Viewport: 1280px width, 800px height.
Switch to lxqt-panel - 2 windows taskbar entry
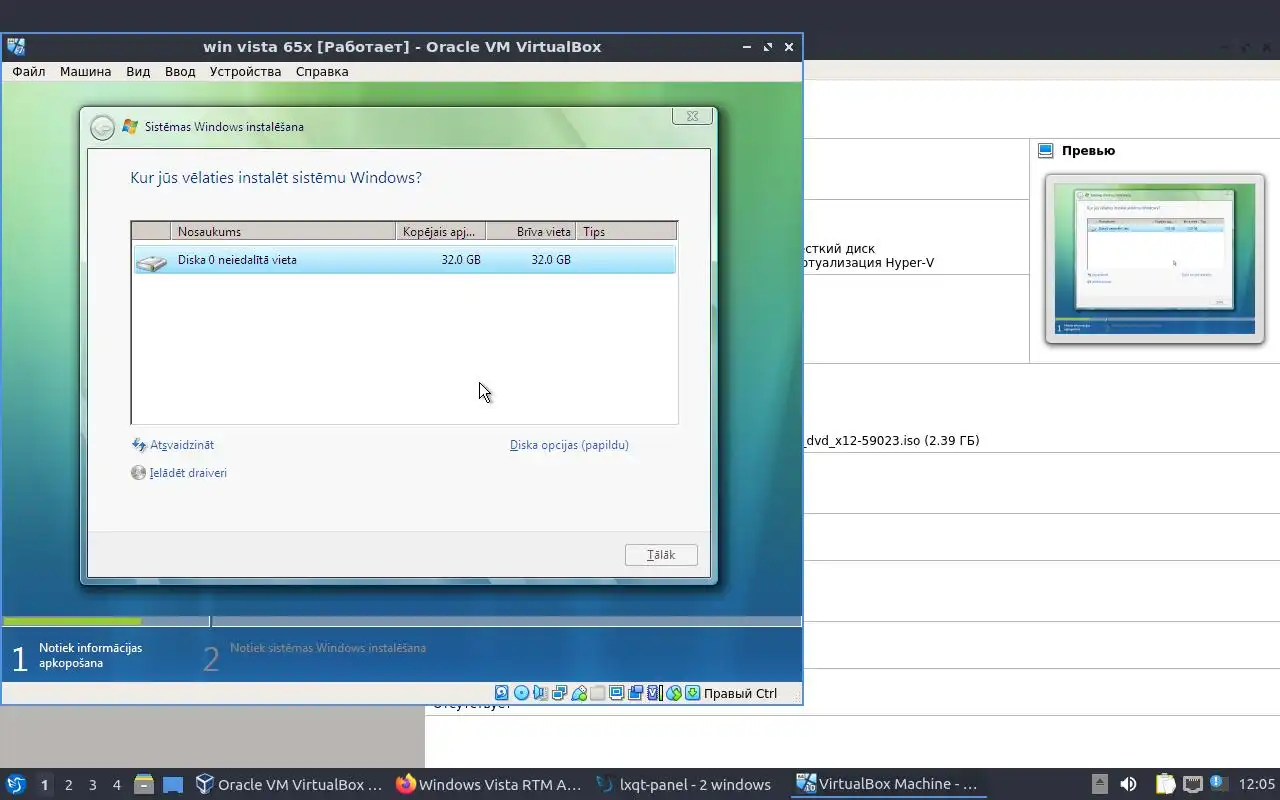point(684,784)
